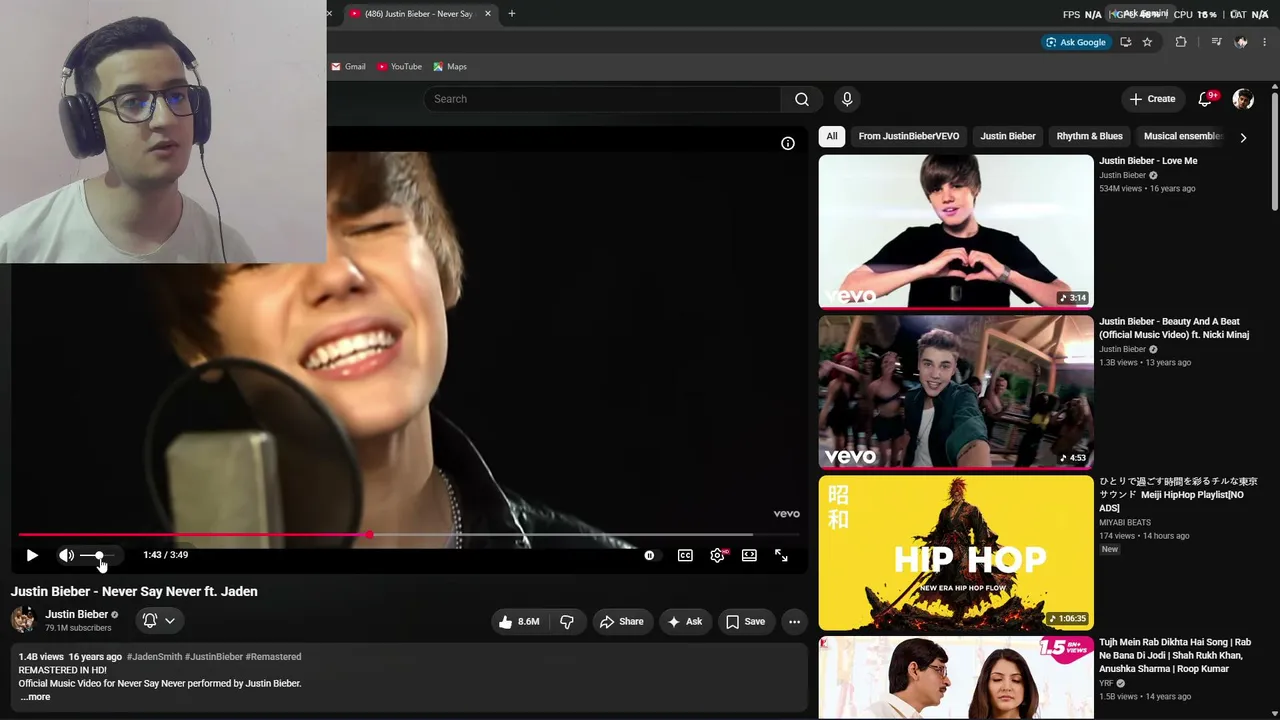Viewport: 1280px width, 720px height.
Task: Enter full screen from the player controls
Action: pos(781,555)
